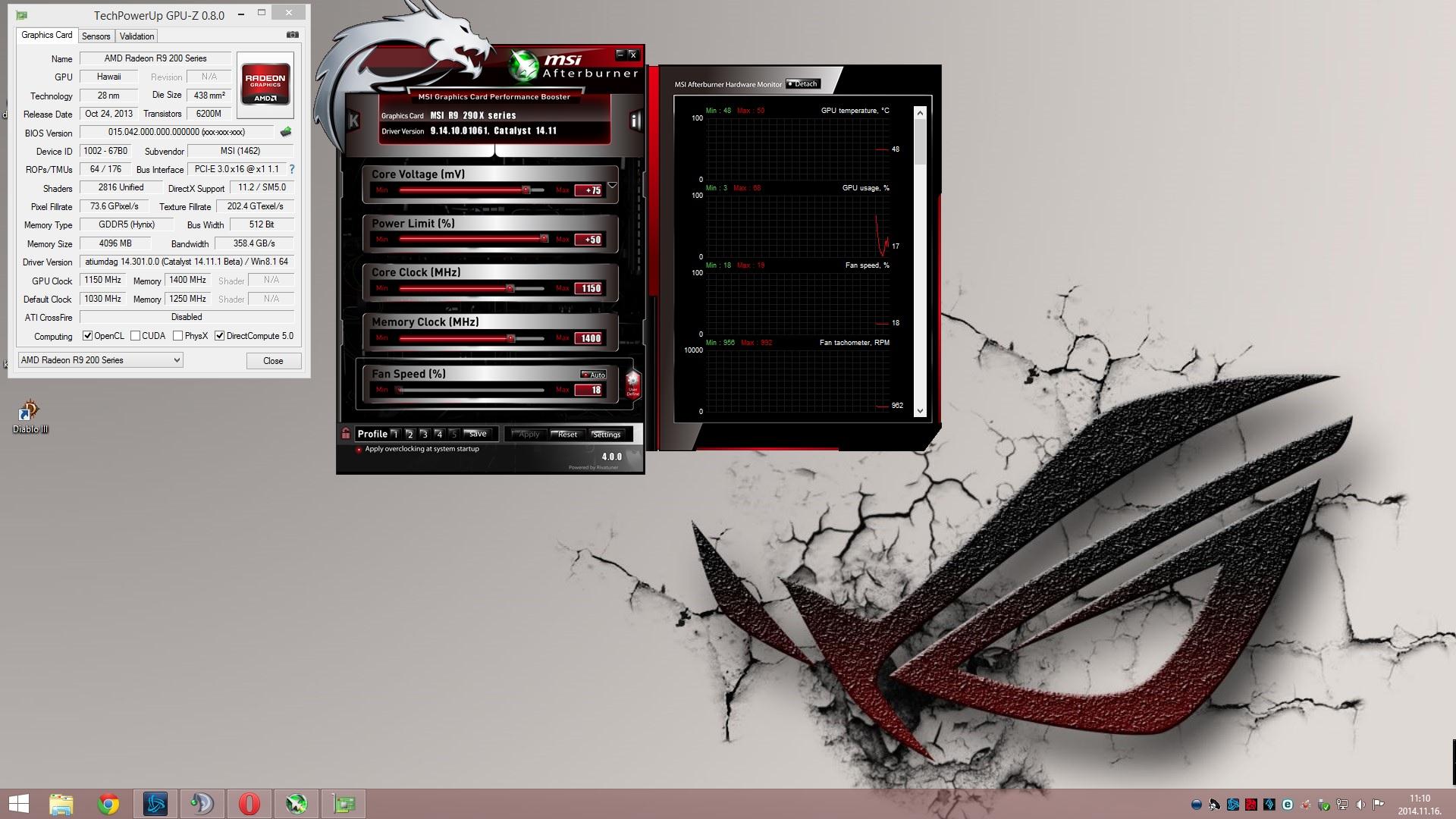This screenshot has height=819, width=1456.
Task: Click the Bus Interface question mark help
Action: [291, 169]
